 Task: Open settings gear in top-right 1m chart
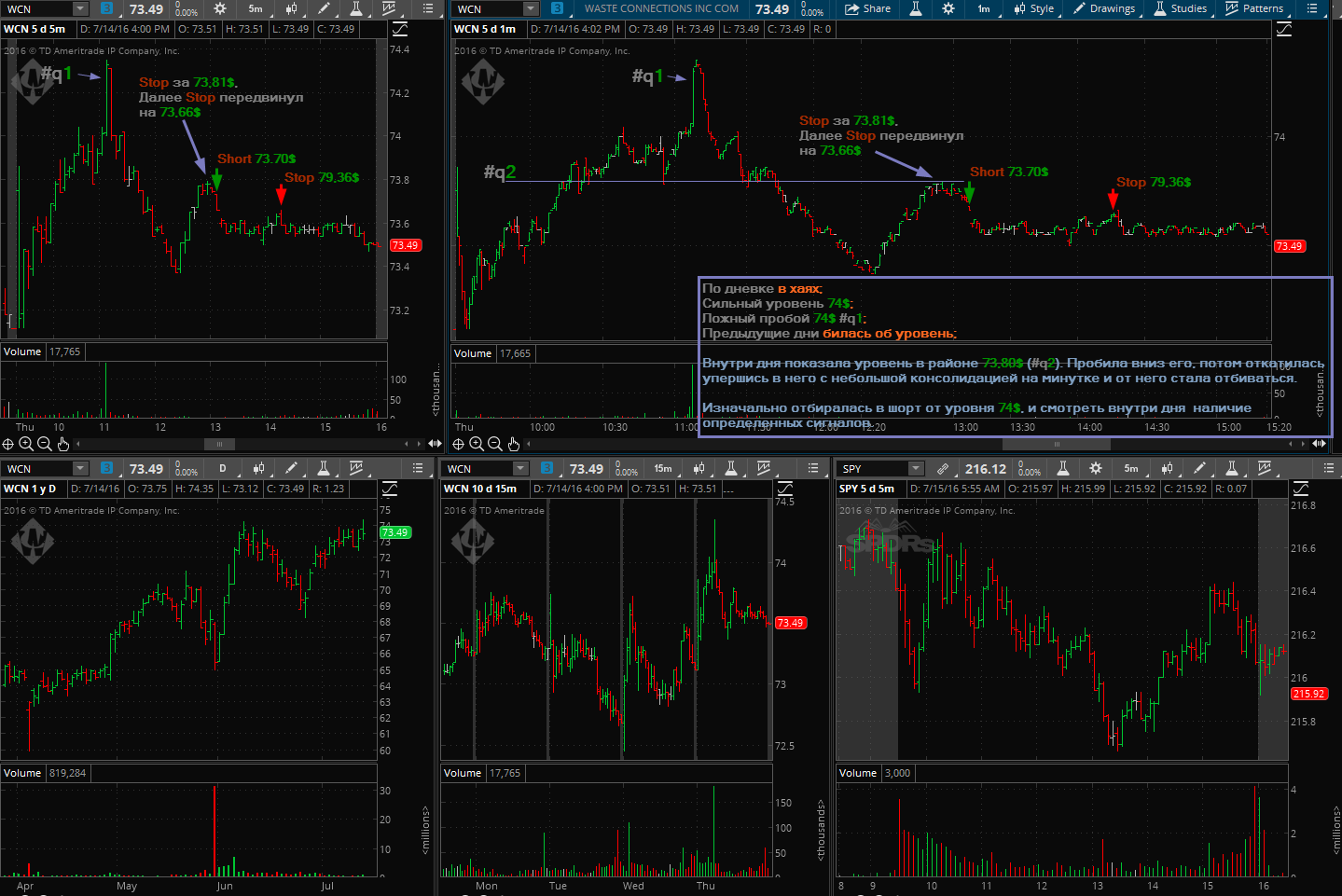(948, 8)
